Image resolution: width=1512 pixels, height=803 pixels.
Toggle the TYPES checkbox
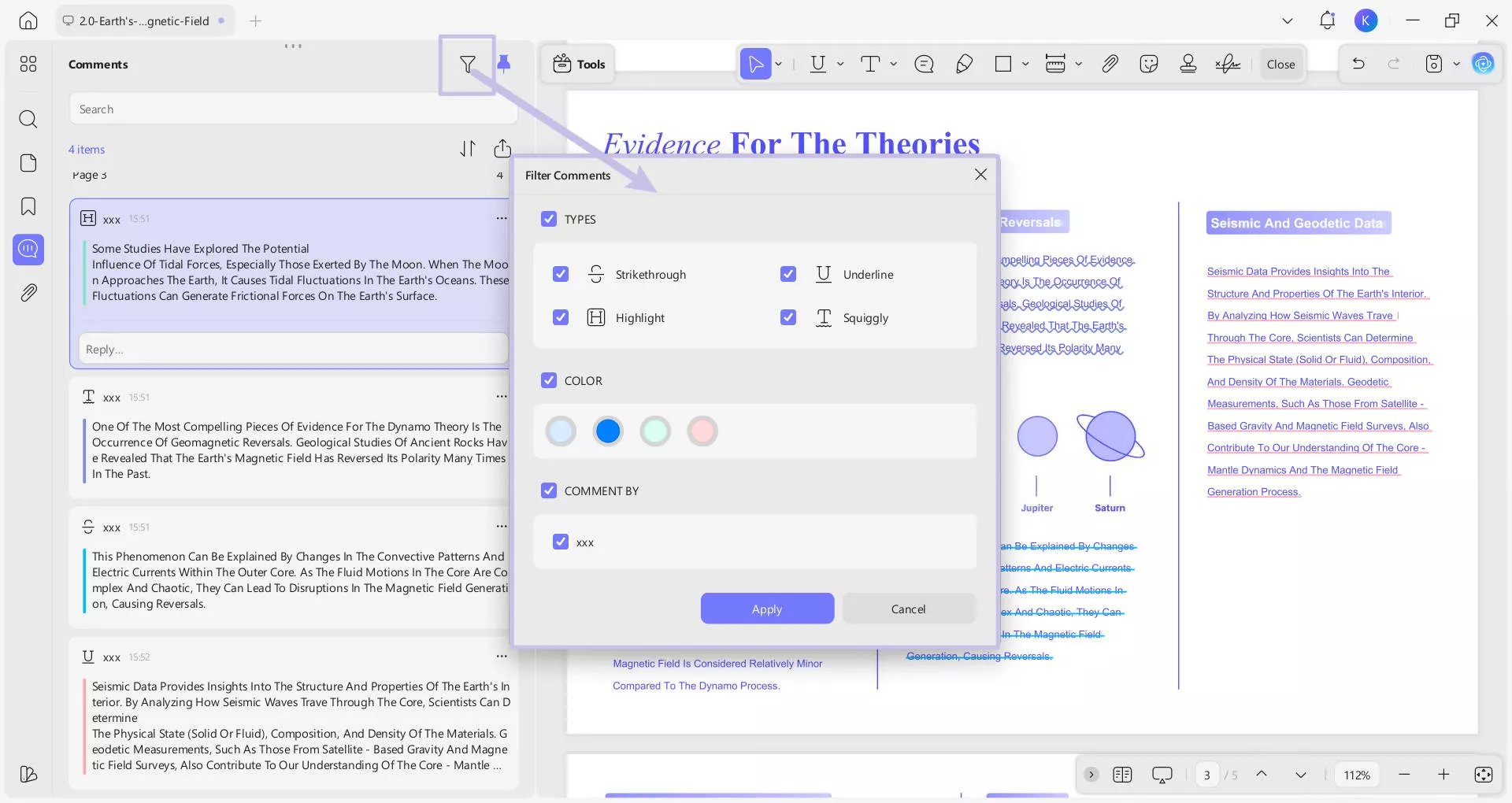pyautogui.click(x=549, y=219)
